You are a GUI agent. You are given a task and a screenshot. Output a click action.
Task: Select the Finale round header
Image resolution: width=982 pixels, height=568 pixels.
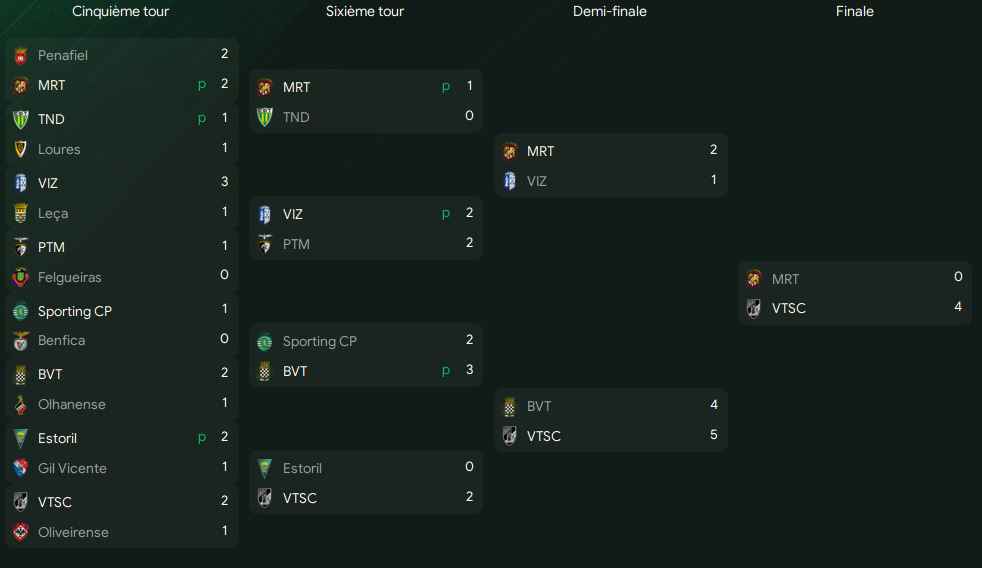point(855,12)
